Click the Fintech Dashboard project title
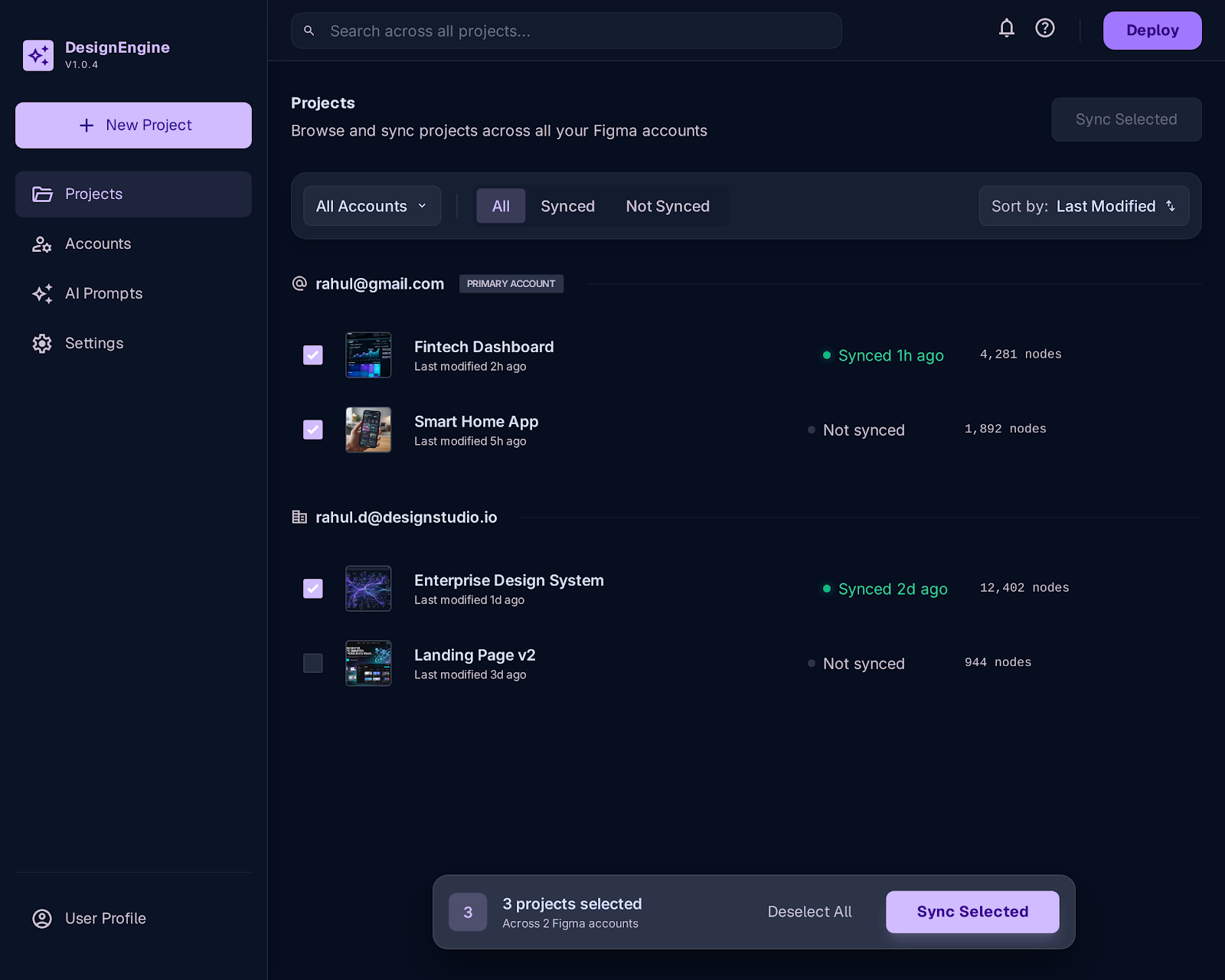Screen dimensions: 1225x980 (x=484, y=347)
